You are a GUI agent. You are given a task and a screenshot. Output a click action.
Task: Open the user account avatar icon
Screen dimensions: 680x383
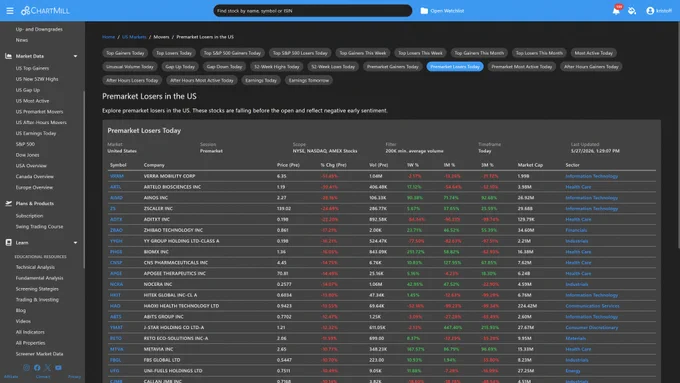pos(650,10)
